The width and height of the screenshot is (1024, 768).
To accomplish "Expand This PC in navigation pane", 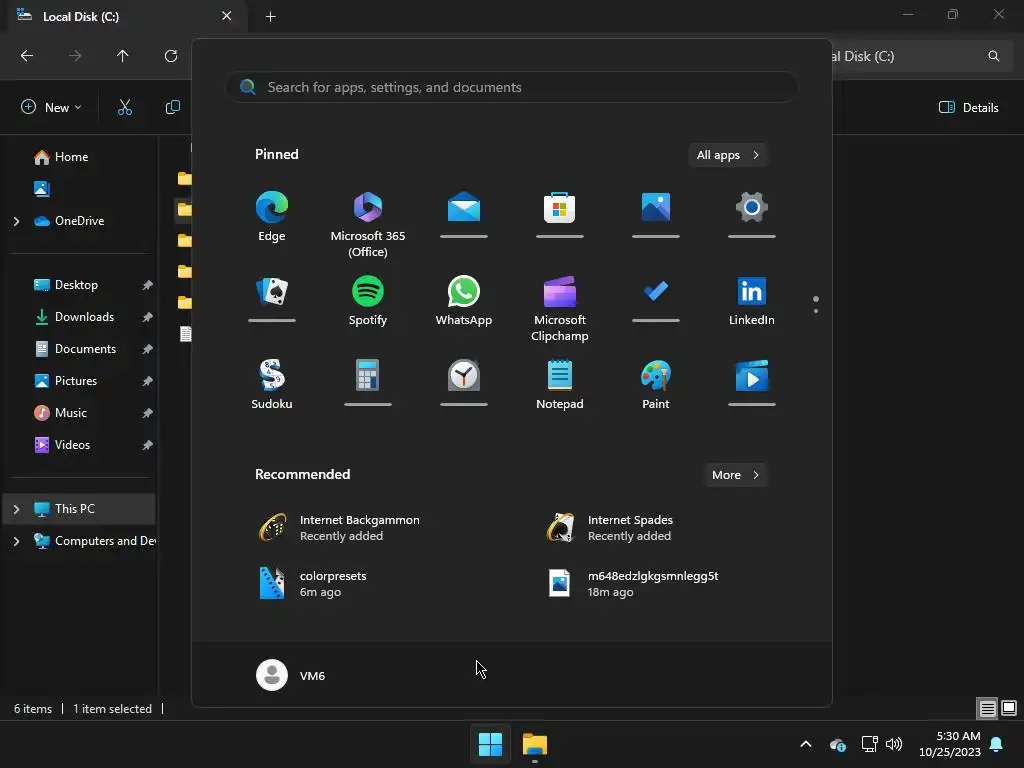I will point(16,509).
